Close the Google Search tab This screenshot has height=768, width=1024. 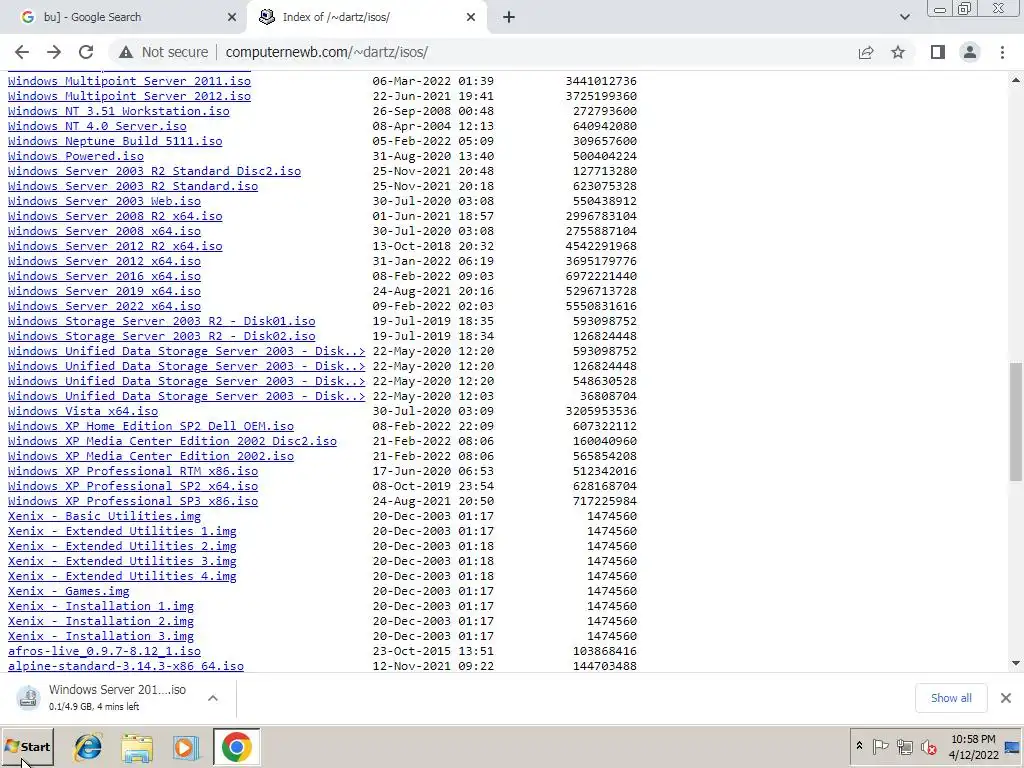coord(232,18)
